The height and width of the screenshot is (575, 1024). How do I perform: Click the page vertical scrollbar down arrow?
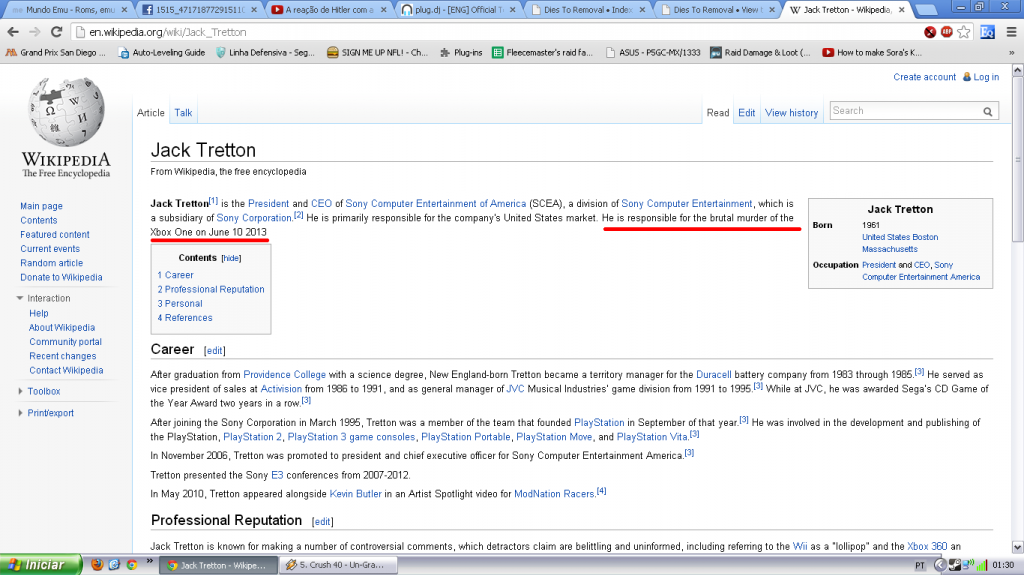coord(1017,547)
